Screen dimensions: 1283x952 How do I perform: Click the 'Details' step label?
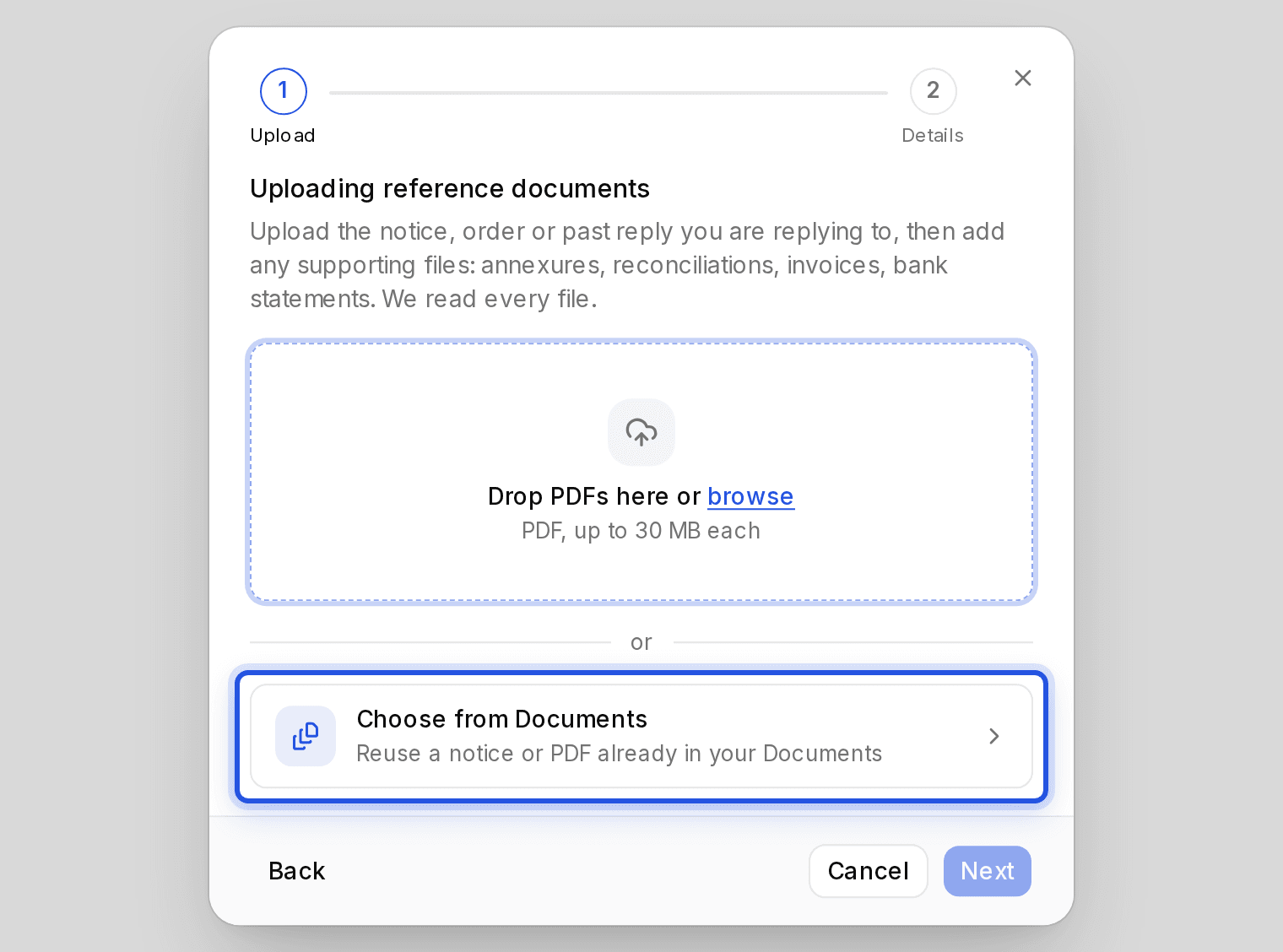click(933, 136)
